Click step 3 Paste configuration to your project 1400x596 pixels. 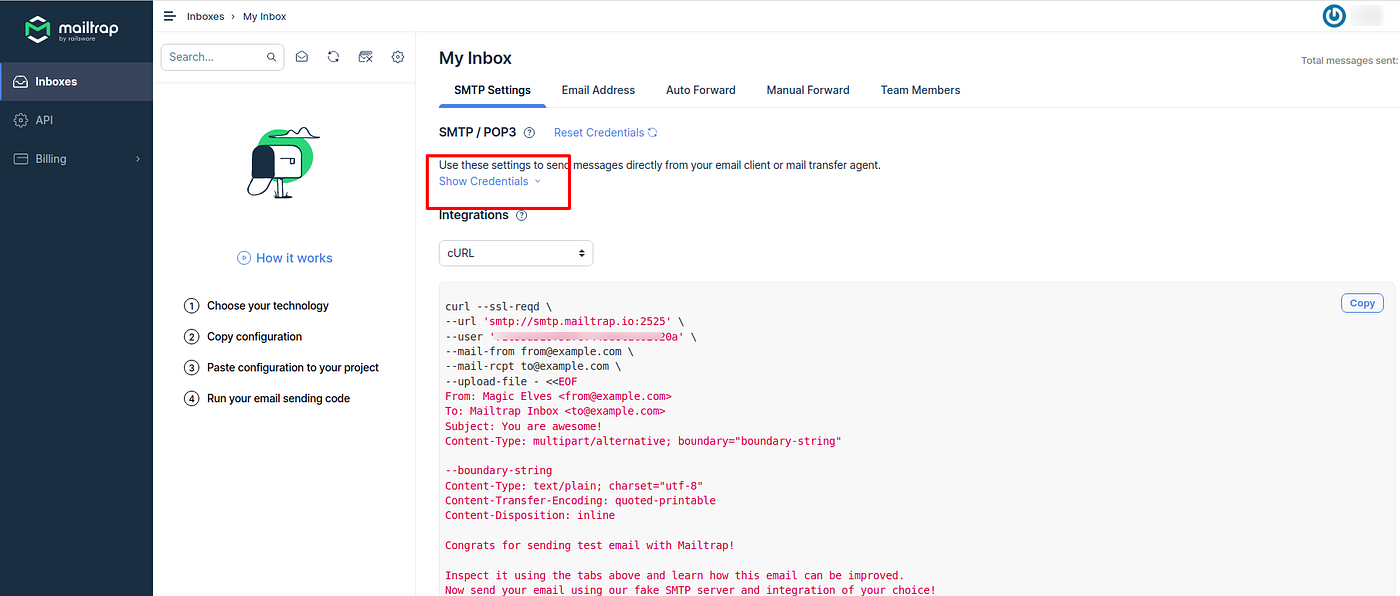click(x=281, y=368)
